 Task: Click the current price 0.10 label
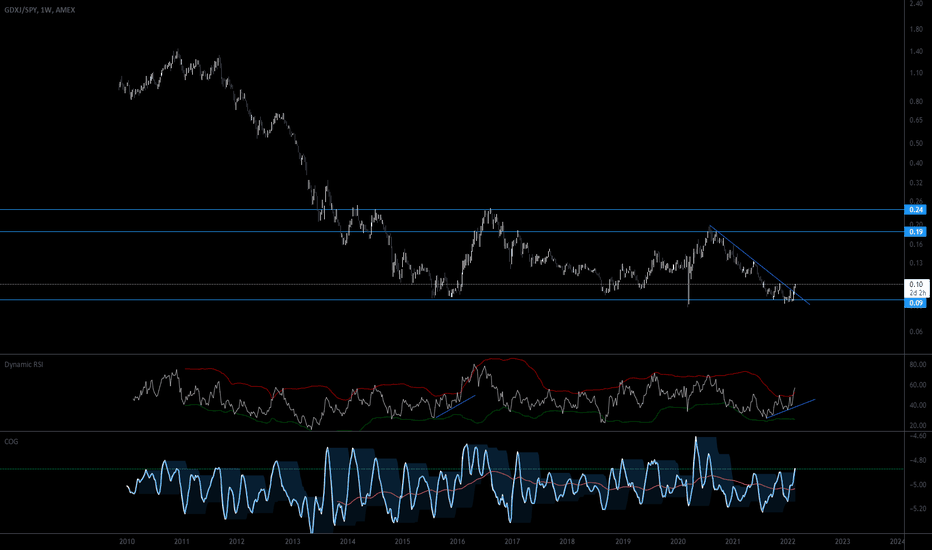tap(916, 285)
